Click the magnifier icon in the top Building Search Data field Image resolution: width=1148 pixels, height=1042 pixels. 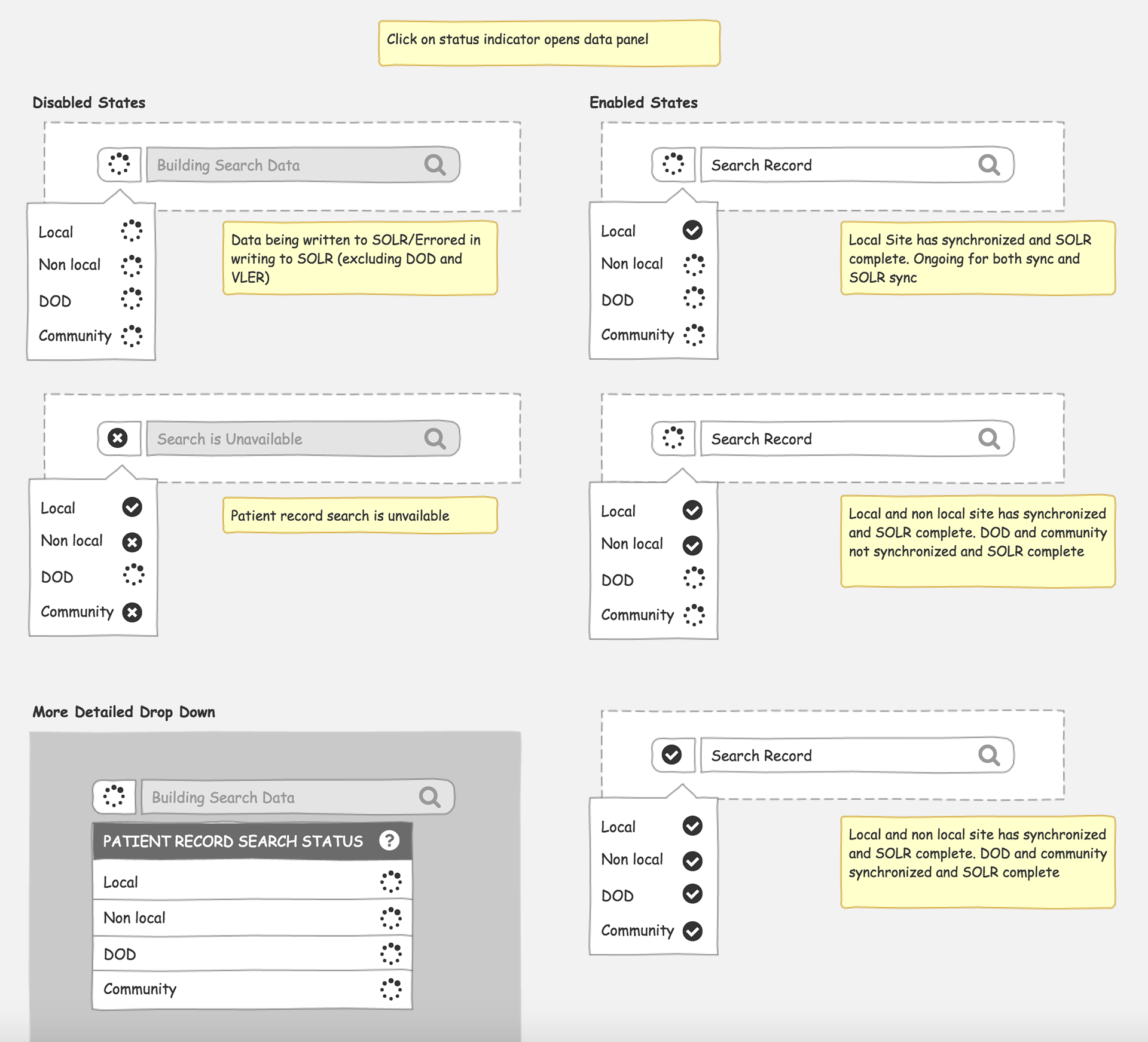tap(435, 164)
